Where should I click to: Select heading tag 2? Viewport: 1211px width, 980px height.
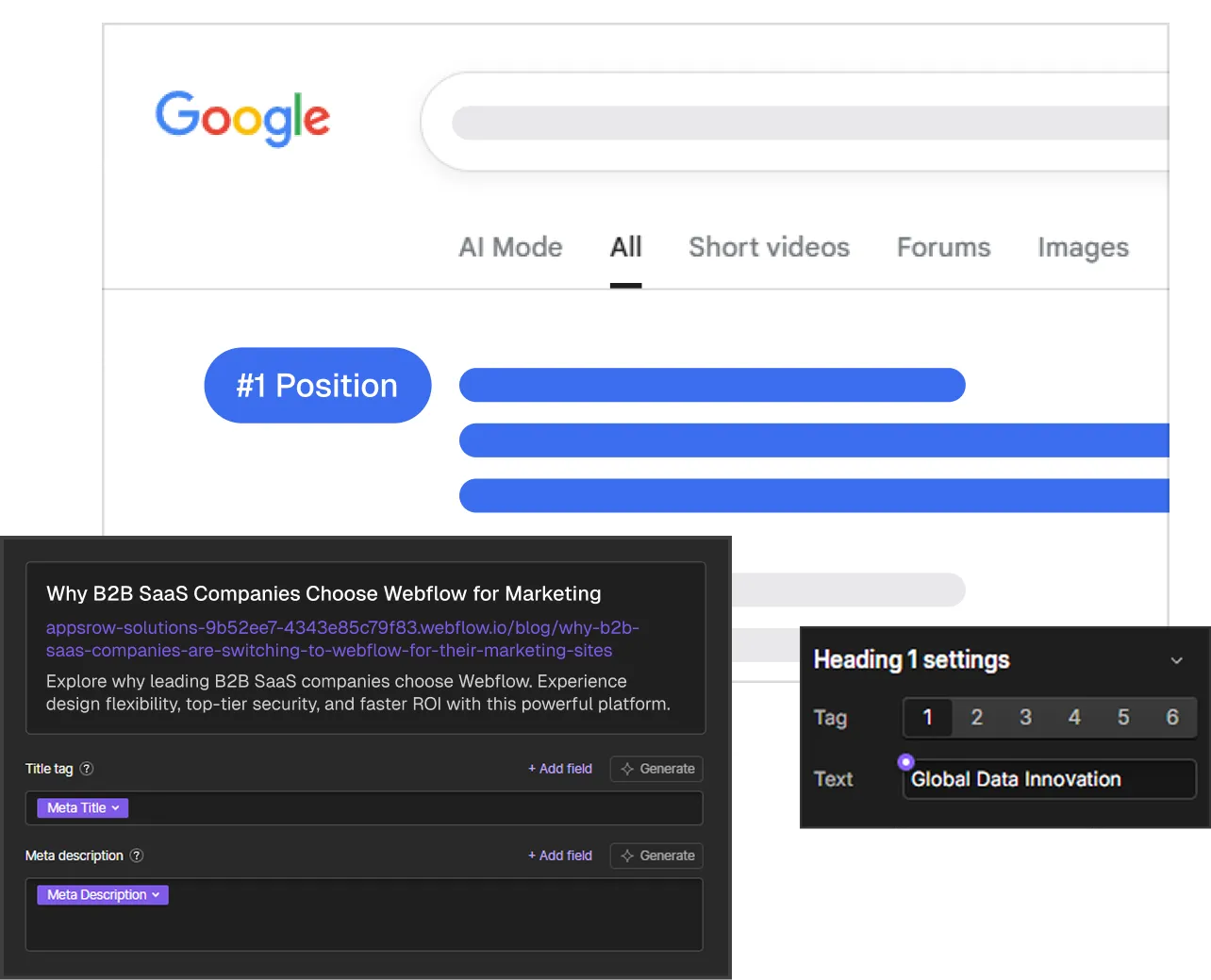(x=977, y=718)
